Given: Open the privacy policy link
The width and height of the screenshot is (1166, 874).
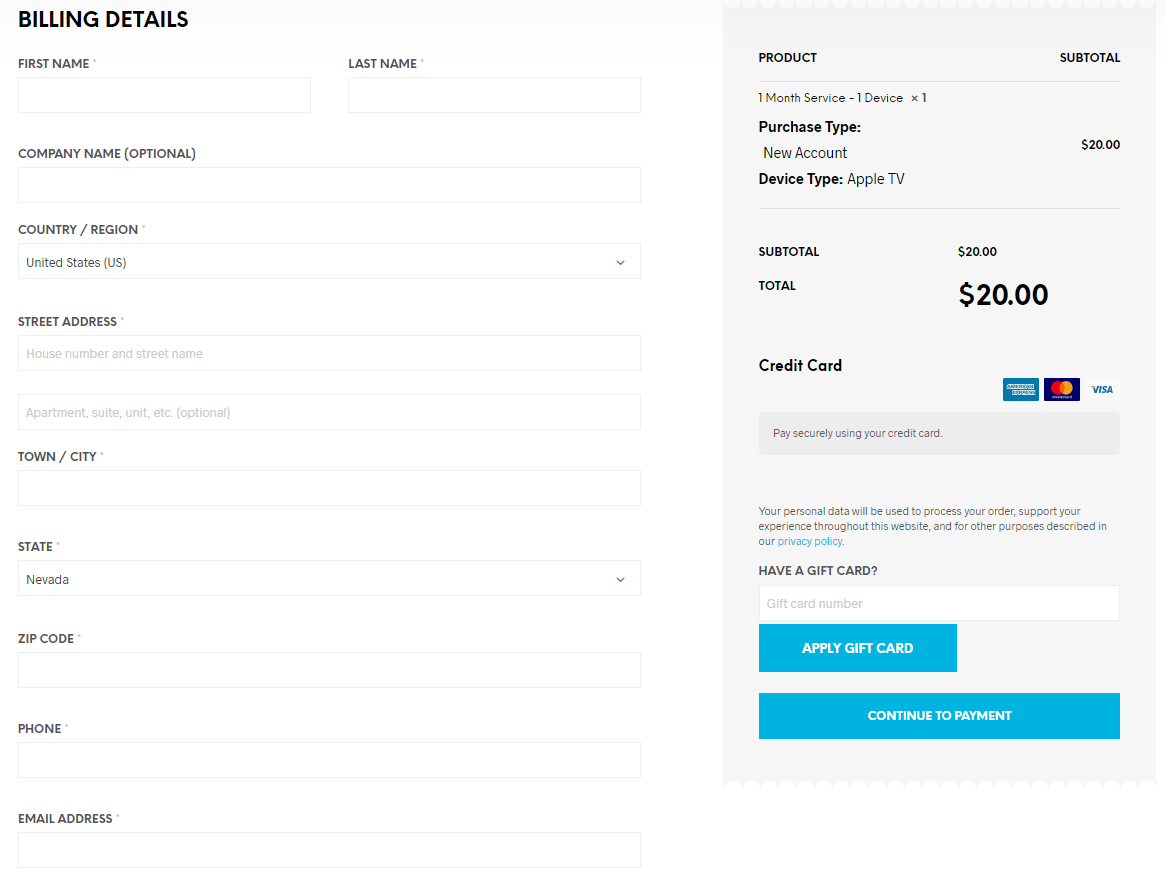Looking at the screenshot, I should pyautogui.click(x=810, y=541).
